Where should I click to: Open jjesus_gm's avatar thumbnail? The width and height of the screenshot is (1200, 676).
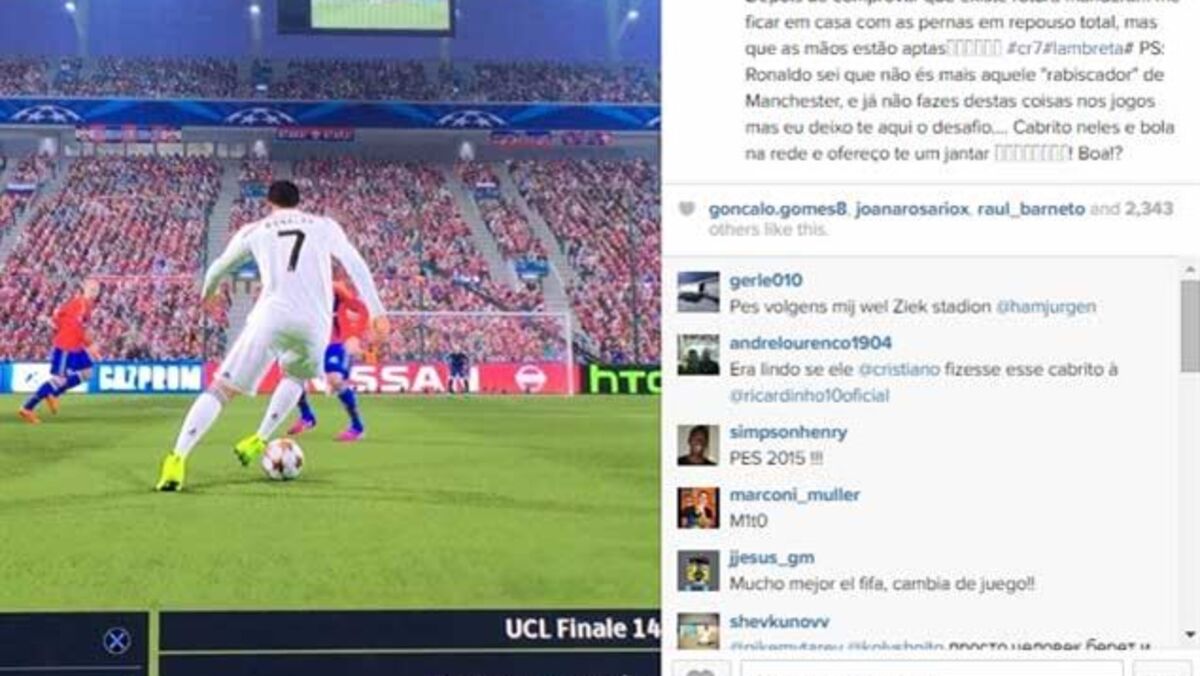[x=698, y=570]
